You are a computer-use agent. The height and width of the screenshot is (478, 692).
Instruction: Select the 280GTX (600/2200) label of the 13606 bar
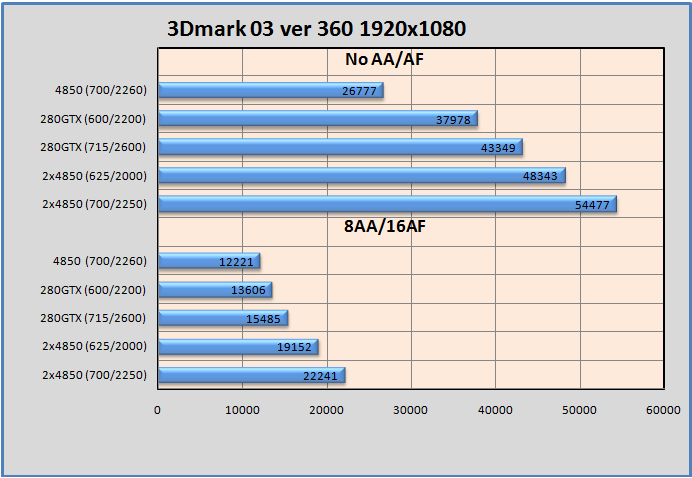(93, 290)
